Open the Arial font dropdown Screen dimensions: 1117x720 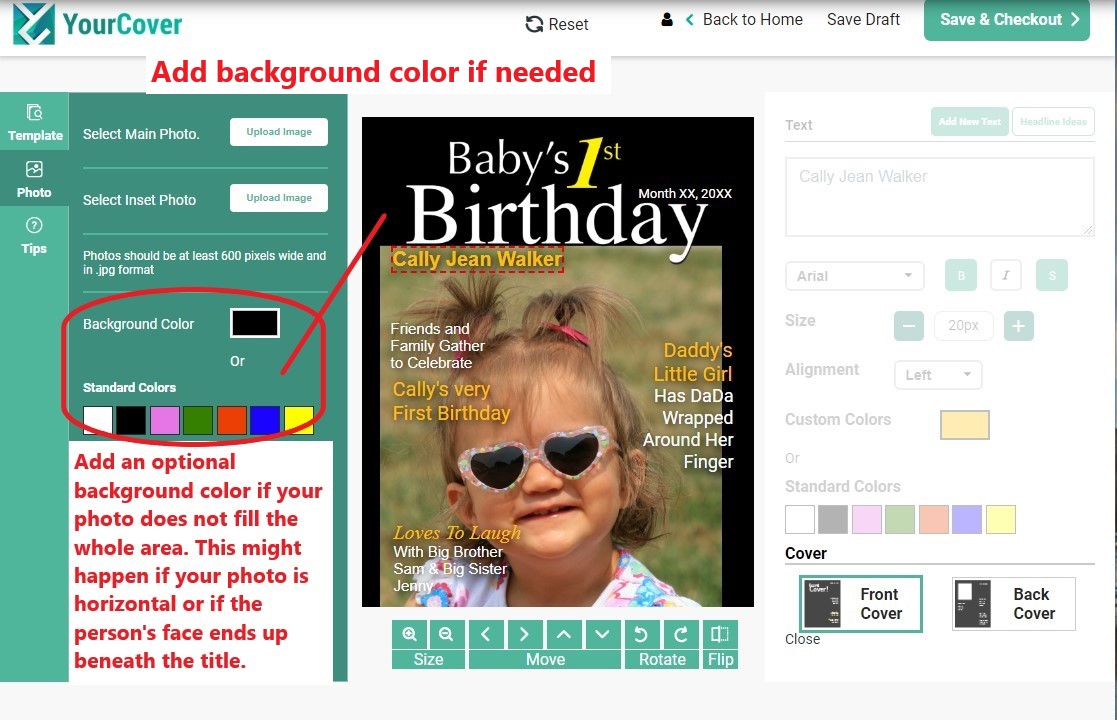point(854,275)
